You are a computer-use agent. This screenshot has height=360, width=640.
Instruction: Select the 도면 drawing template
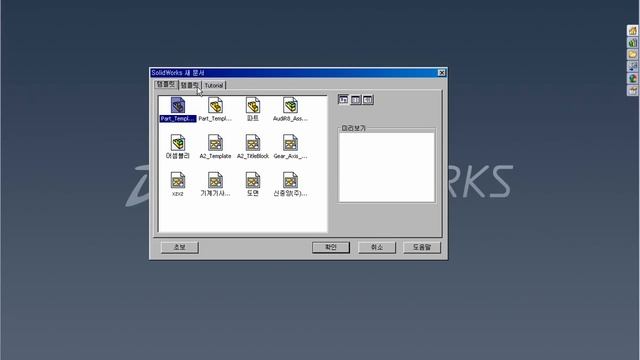253,184
